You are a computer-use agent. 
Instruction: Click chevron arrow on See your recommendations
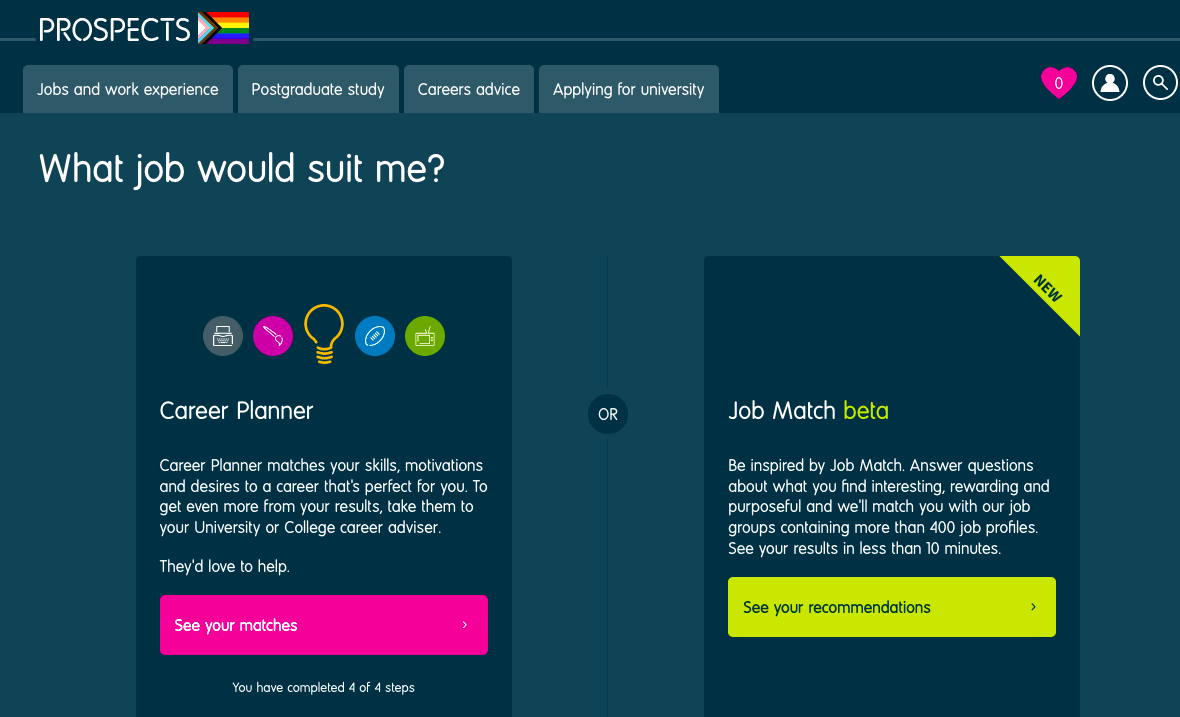point(1033,607)
